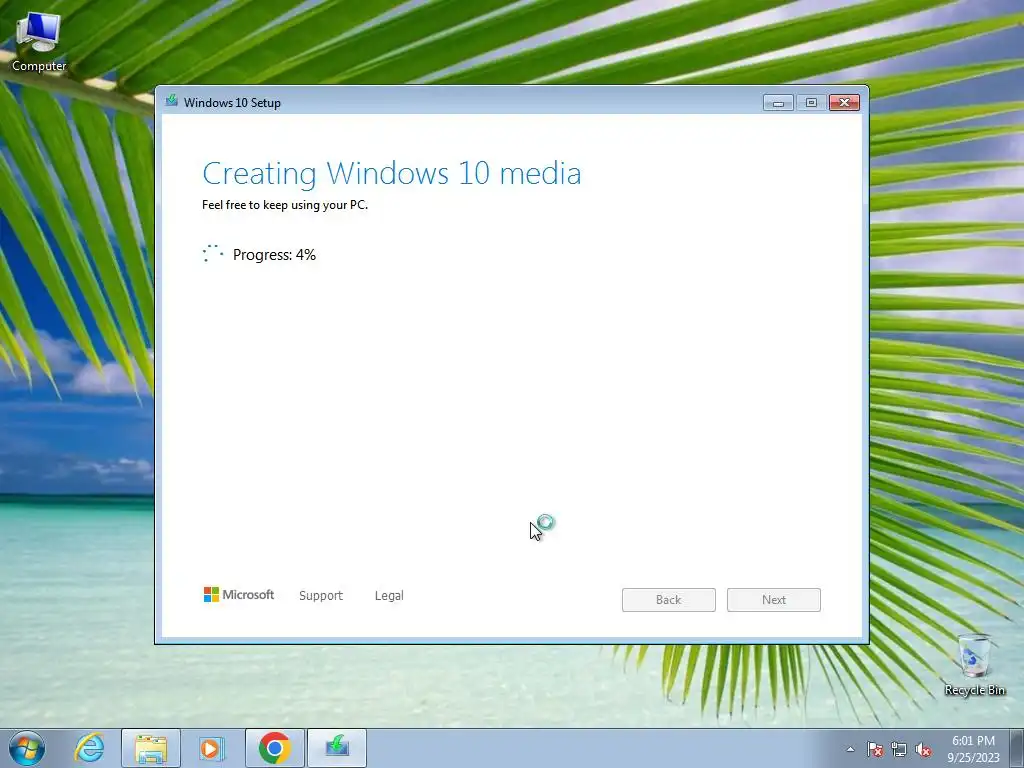Switch to Google Chrome in the taskbar

[x=274, y=748]
